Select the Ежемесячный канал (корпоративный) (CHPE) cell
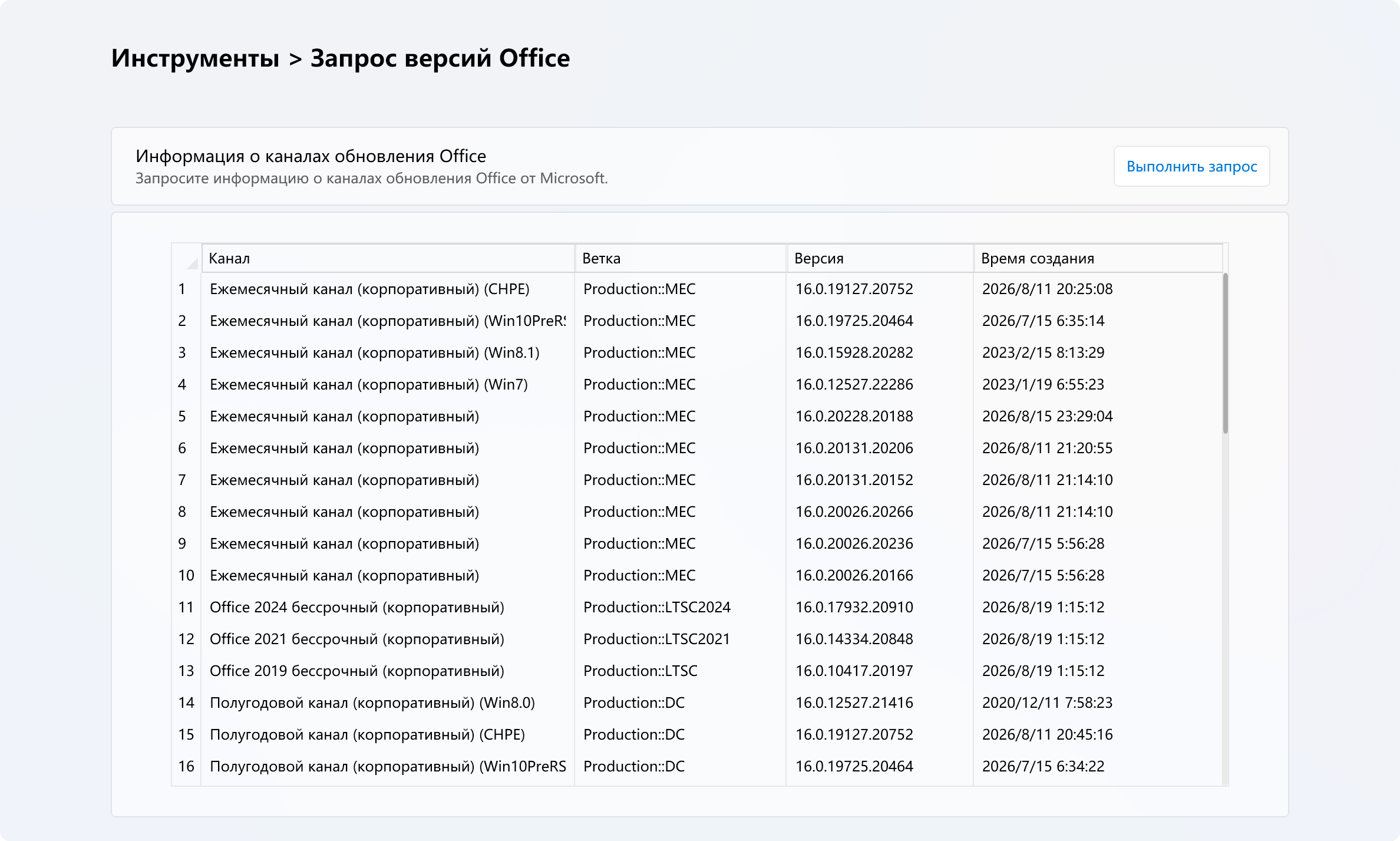1400x841 pixels. (x=388, y=289)
